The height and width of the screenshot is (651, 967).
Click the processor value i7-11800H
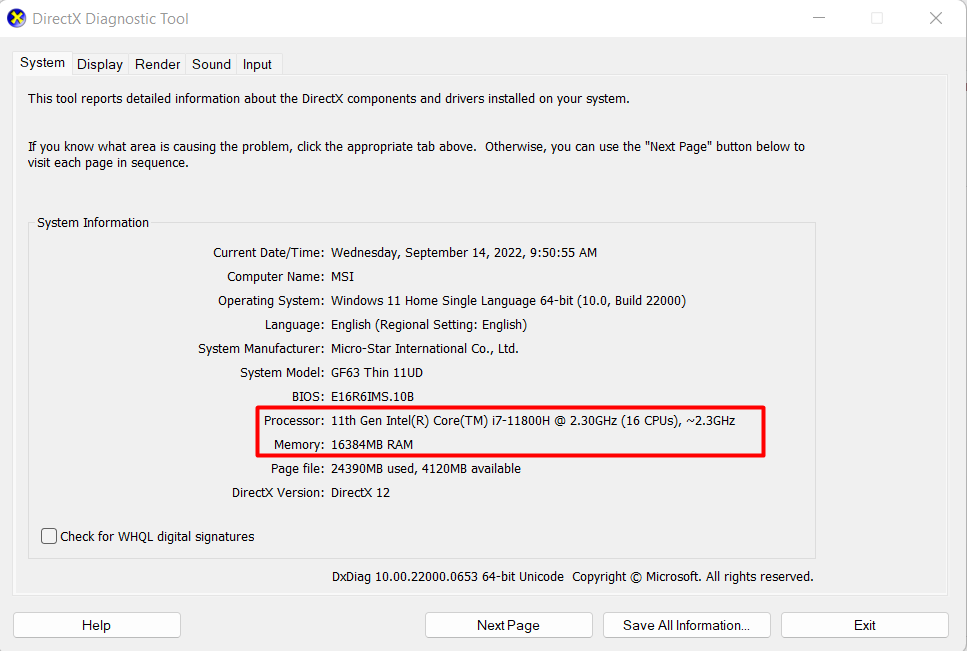point(533,421)
